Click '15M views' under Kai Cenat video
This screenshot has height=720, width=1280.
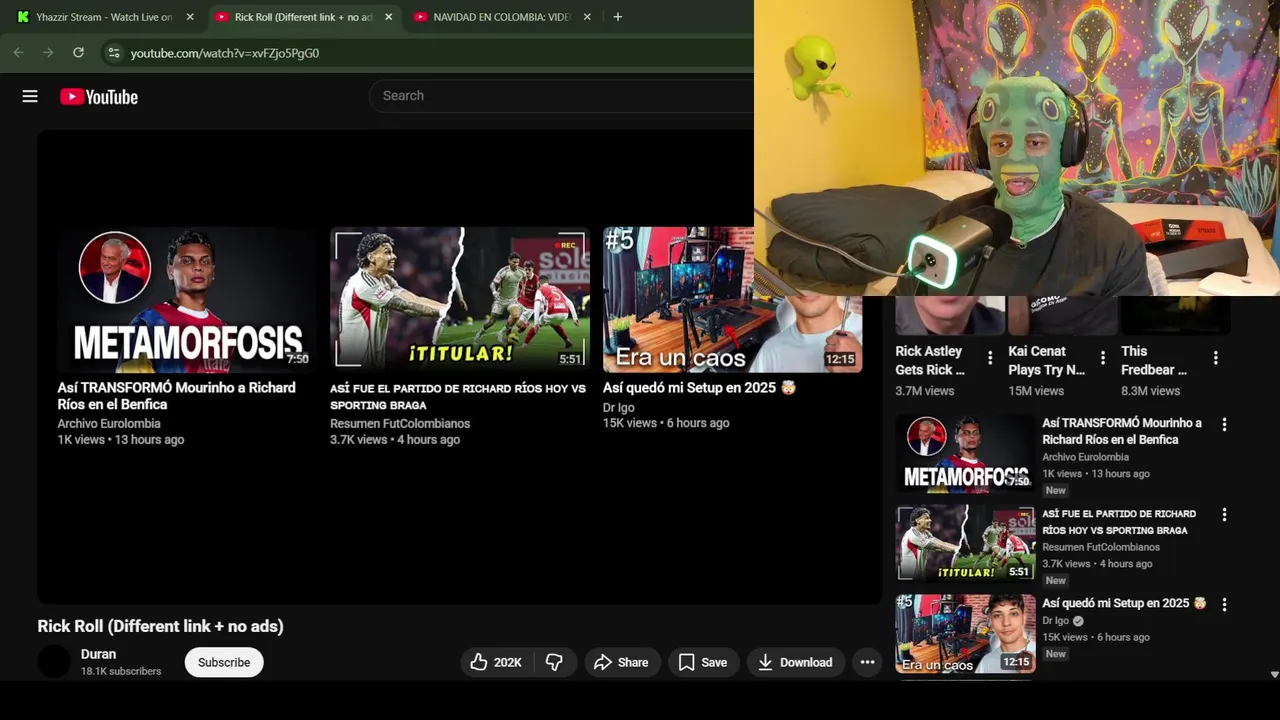[x=1036, y=391]
